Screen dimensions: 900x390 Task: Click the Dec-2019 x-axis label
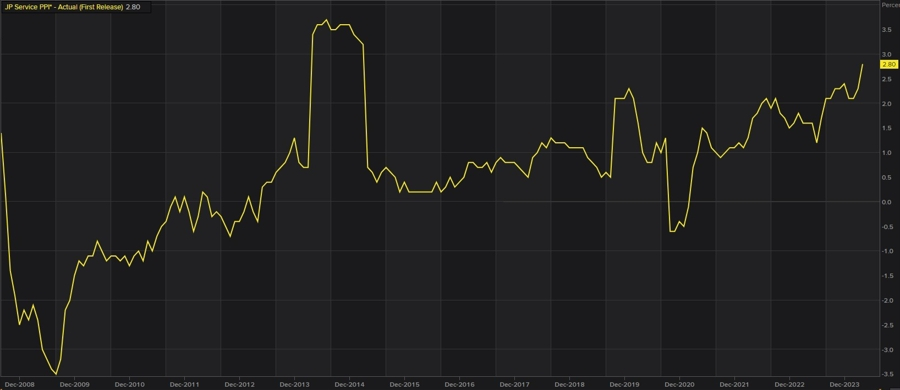coord(624,384)
